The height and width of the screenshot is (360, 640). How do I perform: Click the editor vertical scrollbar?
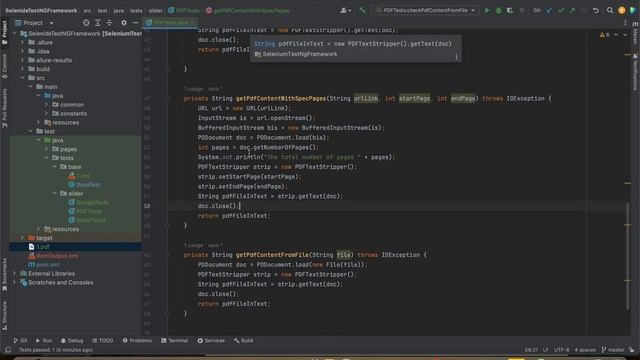(628, 256)
